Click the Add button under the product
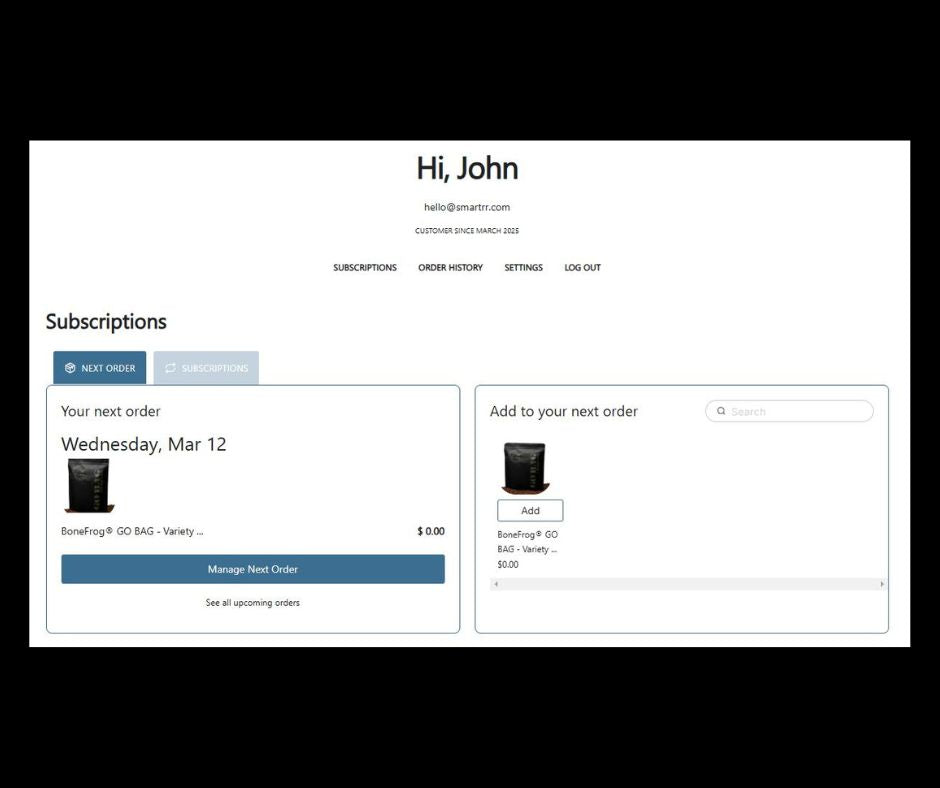 click(x=530, y=511)
